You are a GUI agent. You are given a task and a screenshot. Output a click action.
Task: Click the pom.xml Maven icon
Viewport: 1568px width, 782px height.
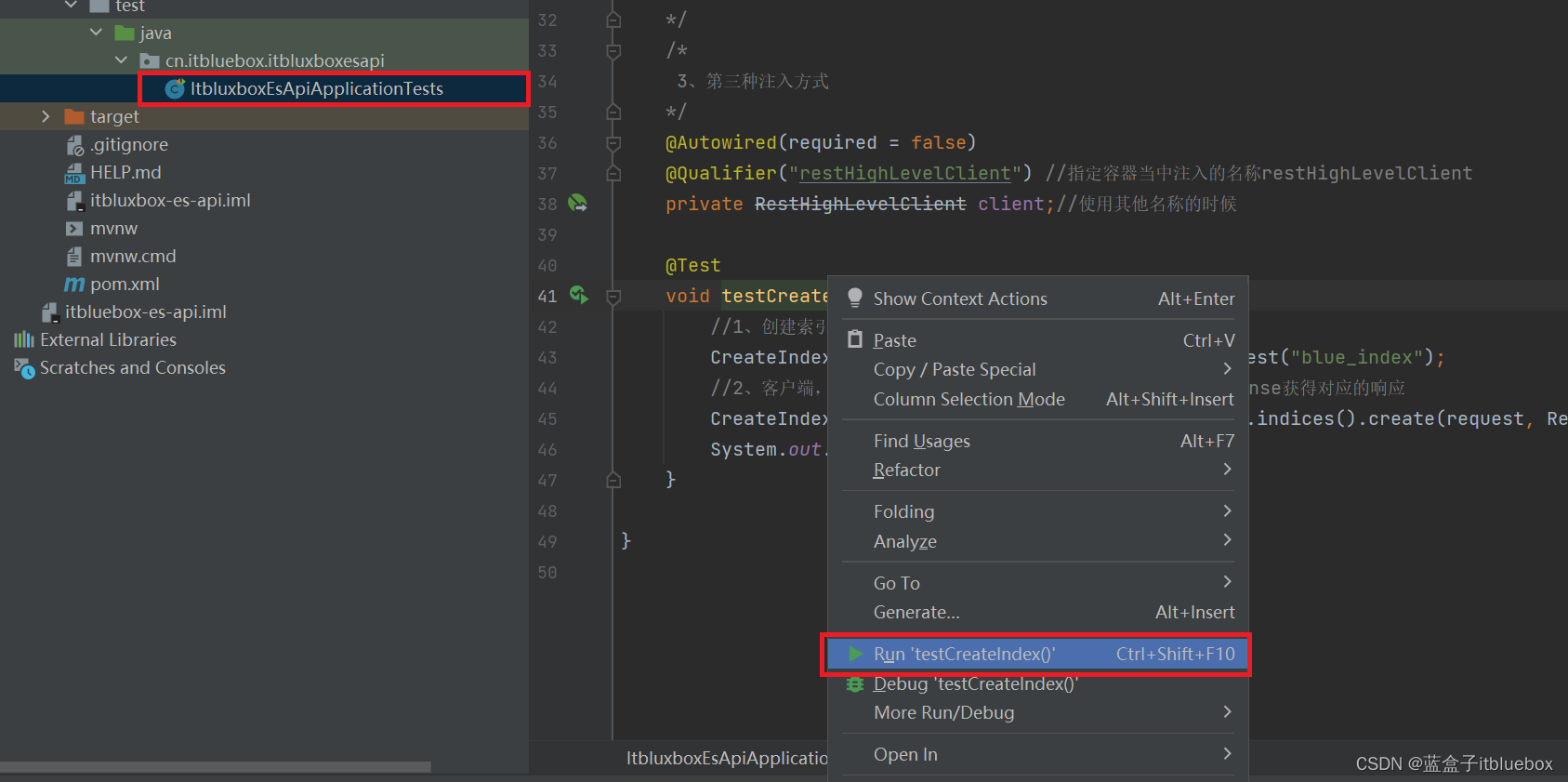coord(74,284)
